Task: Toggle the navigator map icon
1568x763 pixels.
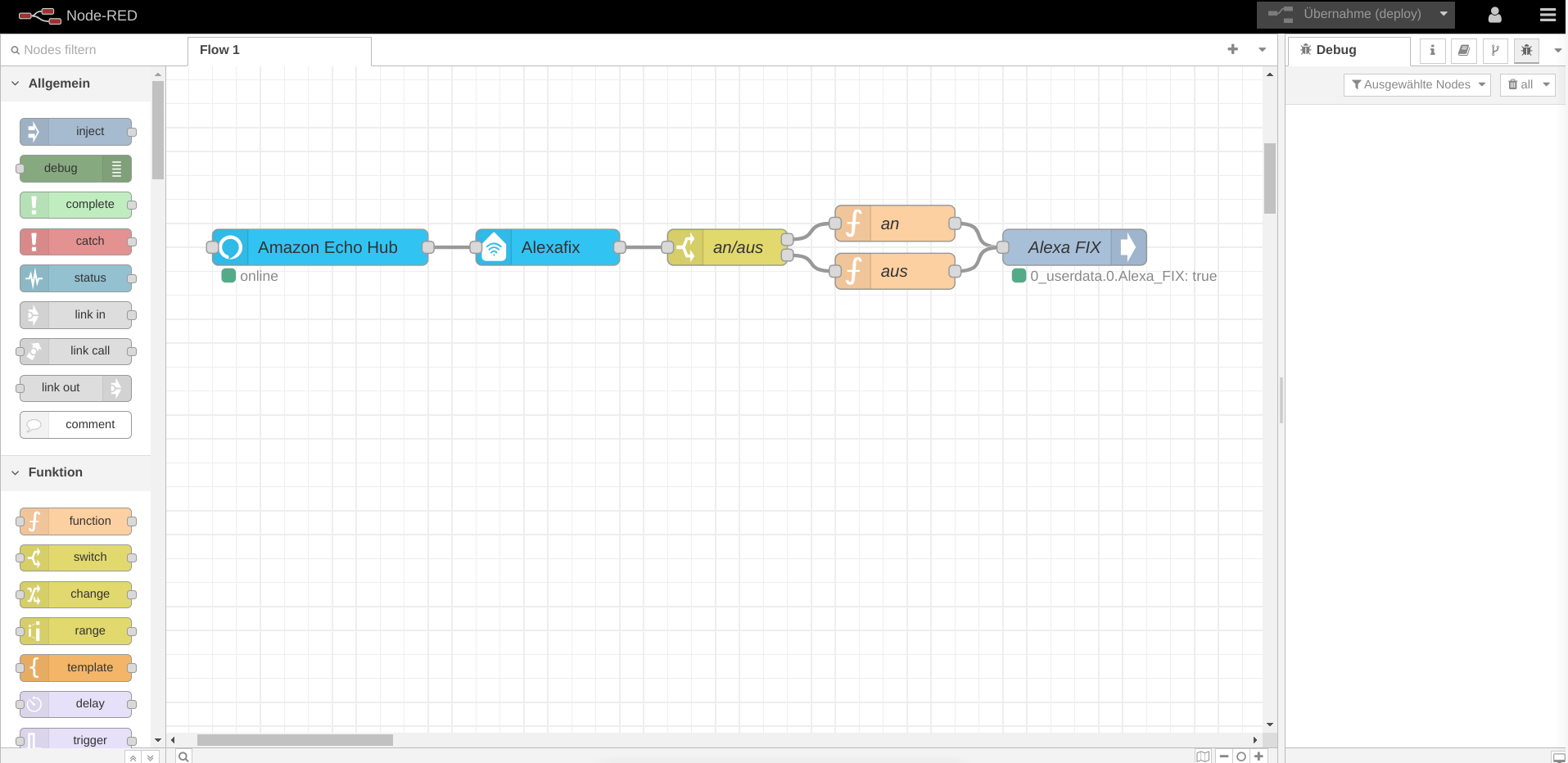Action: [1203, 756]
